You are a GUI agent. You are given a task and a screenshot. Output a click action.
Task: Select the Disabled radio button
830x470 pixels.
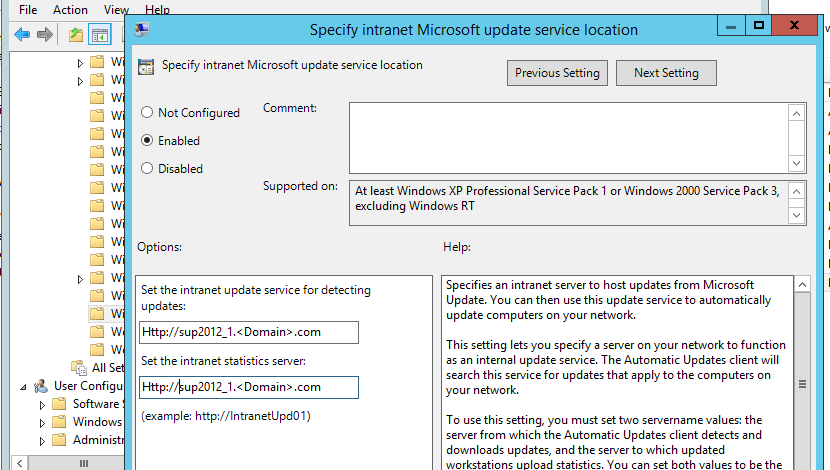click(147, 168)
